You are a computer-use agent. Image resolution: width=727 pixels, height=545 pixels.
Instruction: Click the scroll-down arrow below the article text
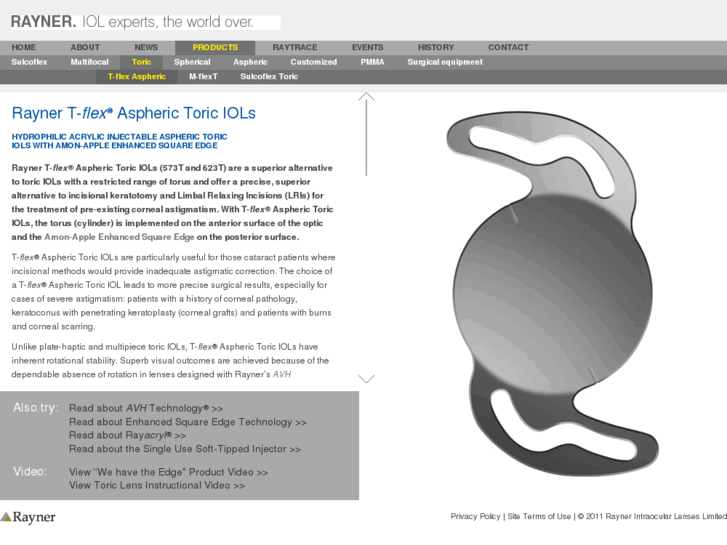[x=366, y=379]
